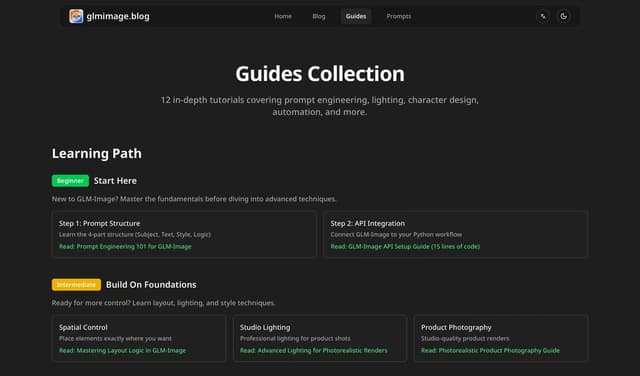640x376 pixels.
Task: Click the glmimage.blog site name
Action: 118,16
